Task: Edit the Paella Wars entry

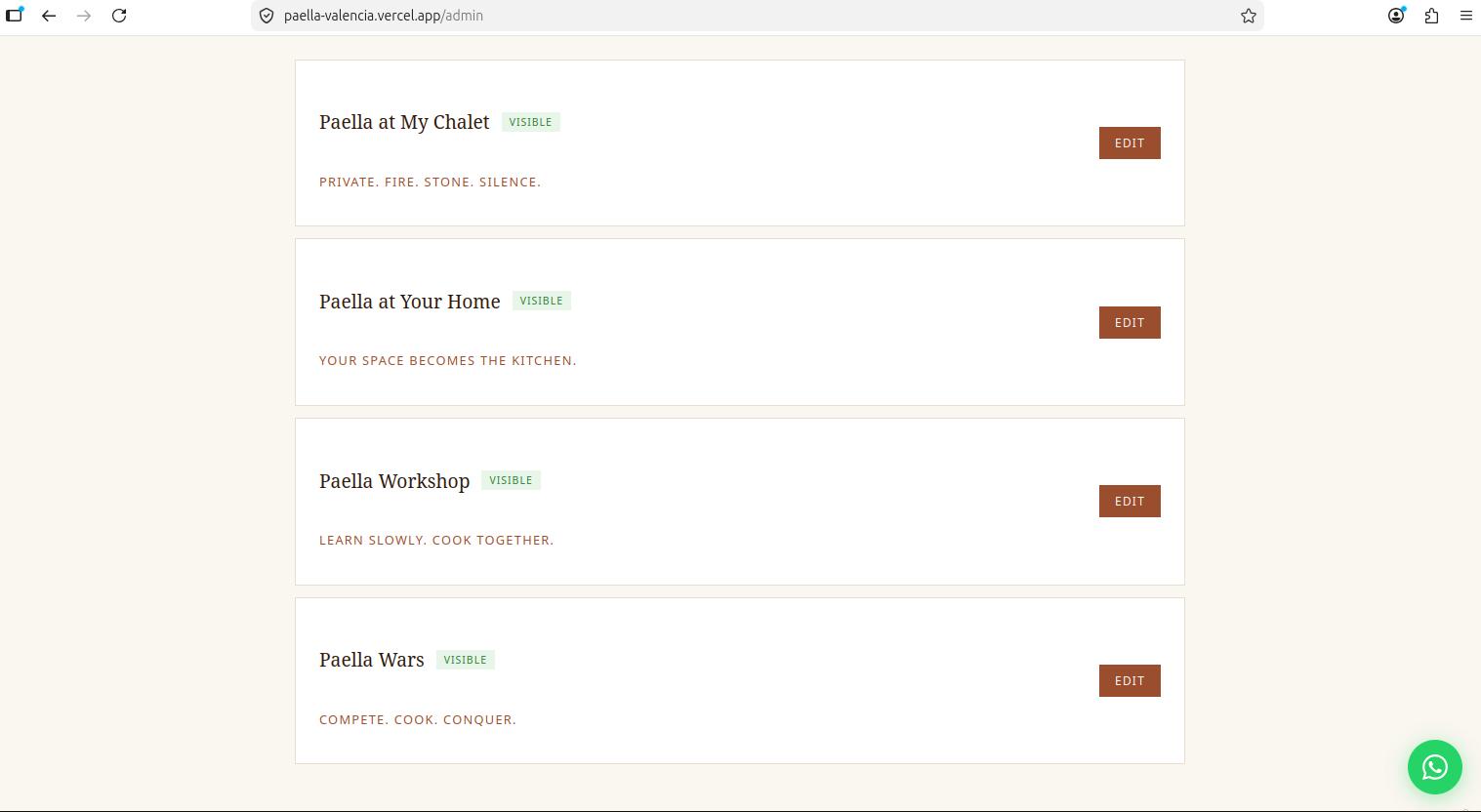Action: pyautogui.click(x=1130, y=680)
